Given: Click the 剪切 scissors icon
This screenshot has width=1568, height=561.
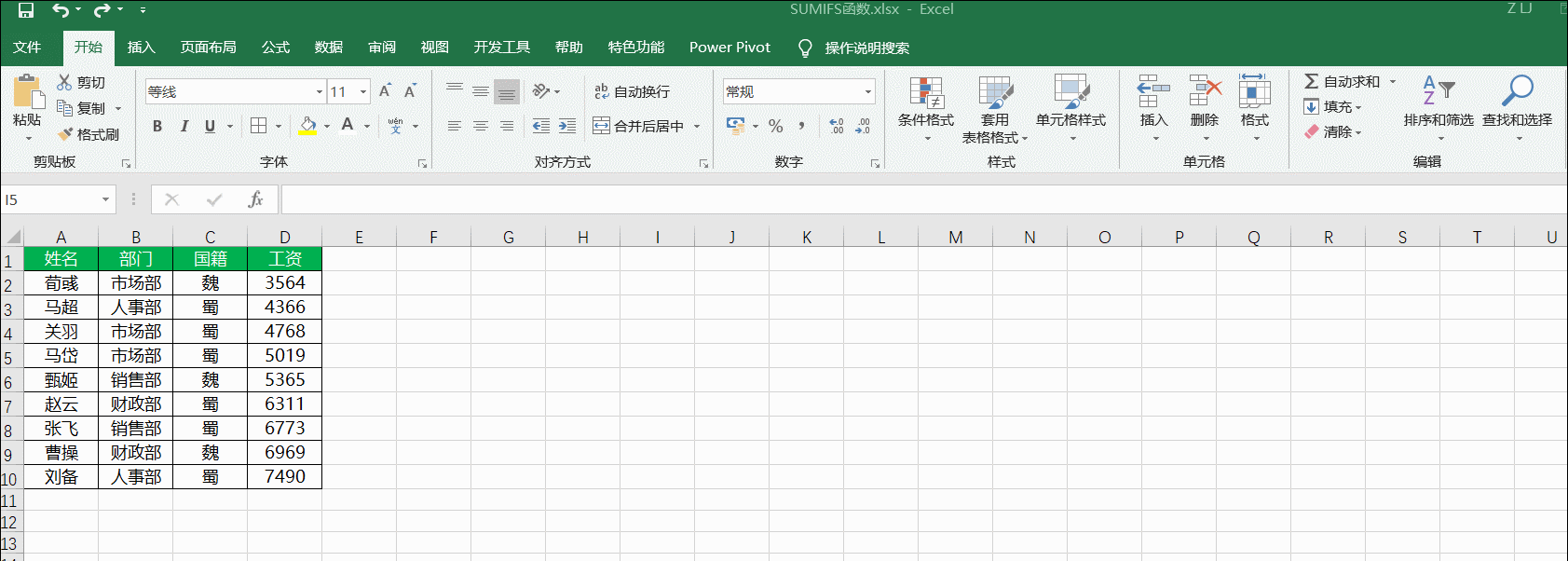Looking at the screenshot, I should coord(64,82).
